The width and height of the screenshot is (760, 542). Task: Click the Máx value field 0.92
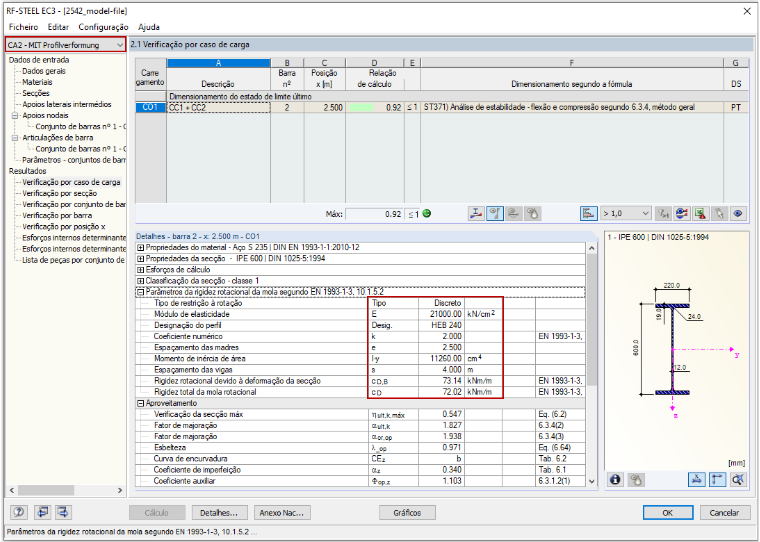click(375, 214)
